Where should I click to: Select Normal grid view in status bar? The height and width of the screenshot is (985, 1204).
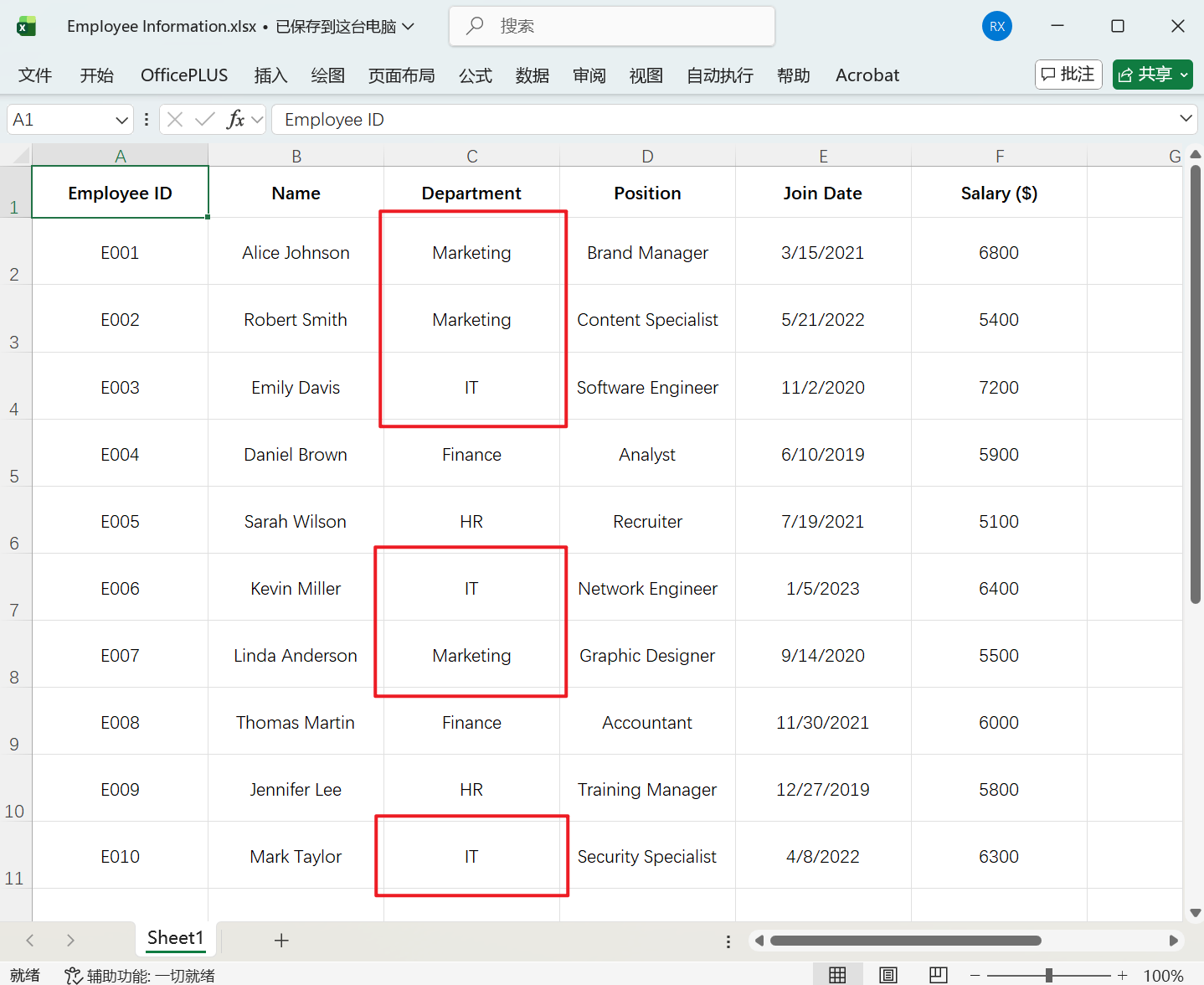(x=837, y=974)
